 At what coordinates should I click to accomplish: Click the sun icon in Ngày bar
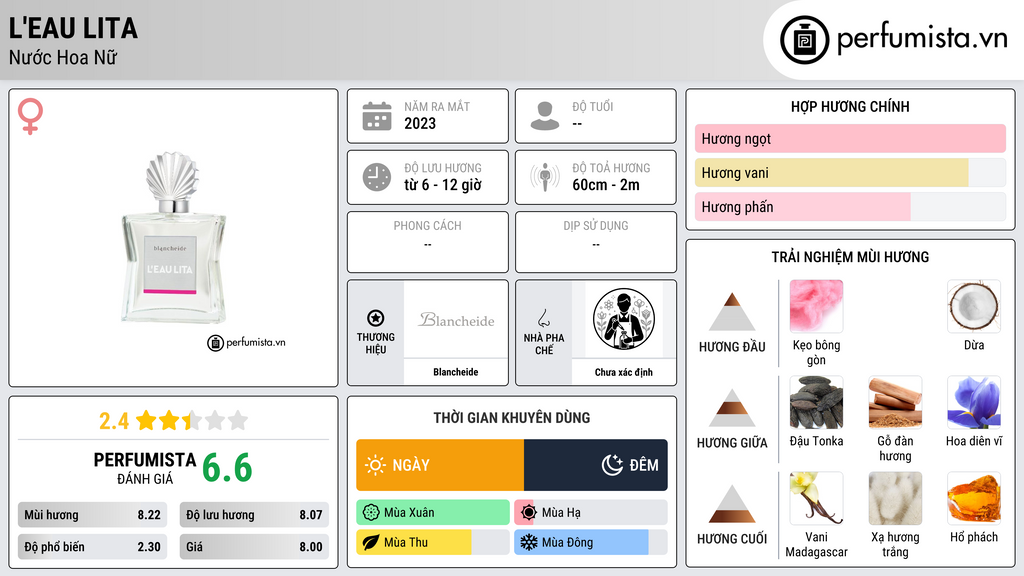376,465
